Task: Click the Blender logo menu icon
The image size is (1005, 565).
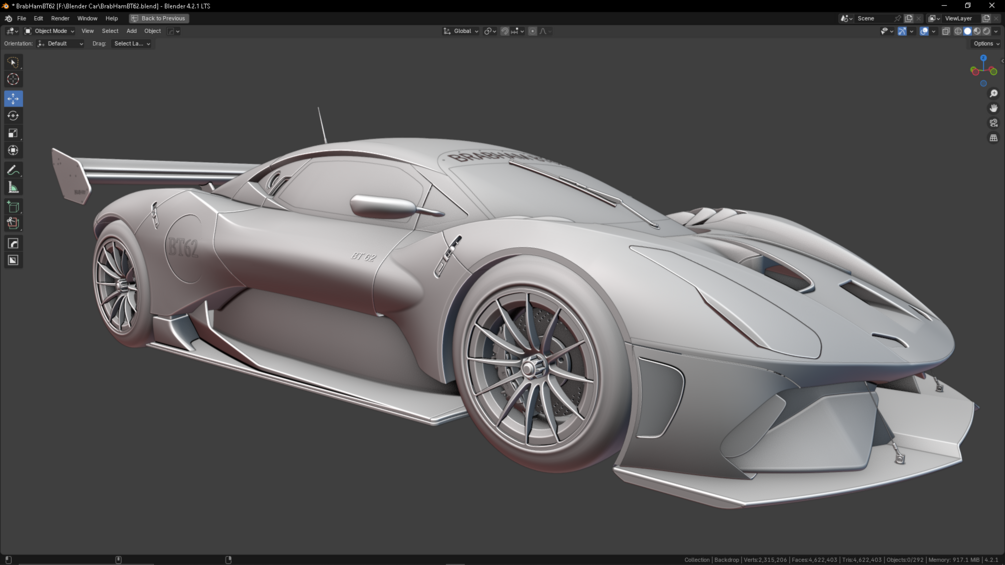Action: pyautogui.click(x=8, y=19)
